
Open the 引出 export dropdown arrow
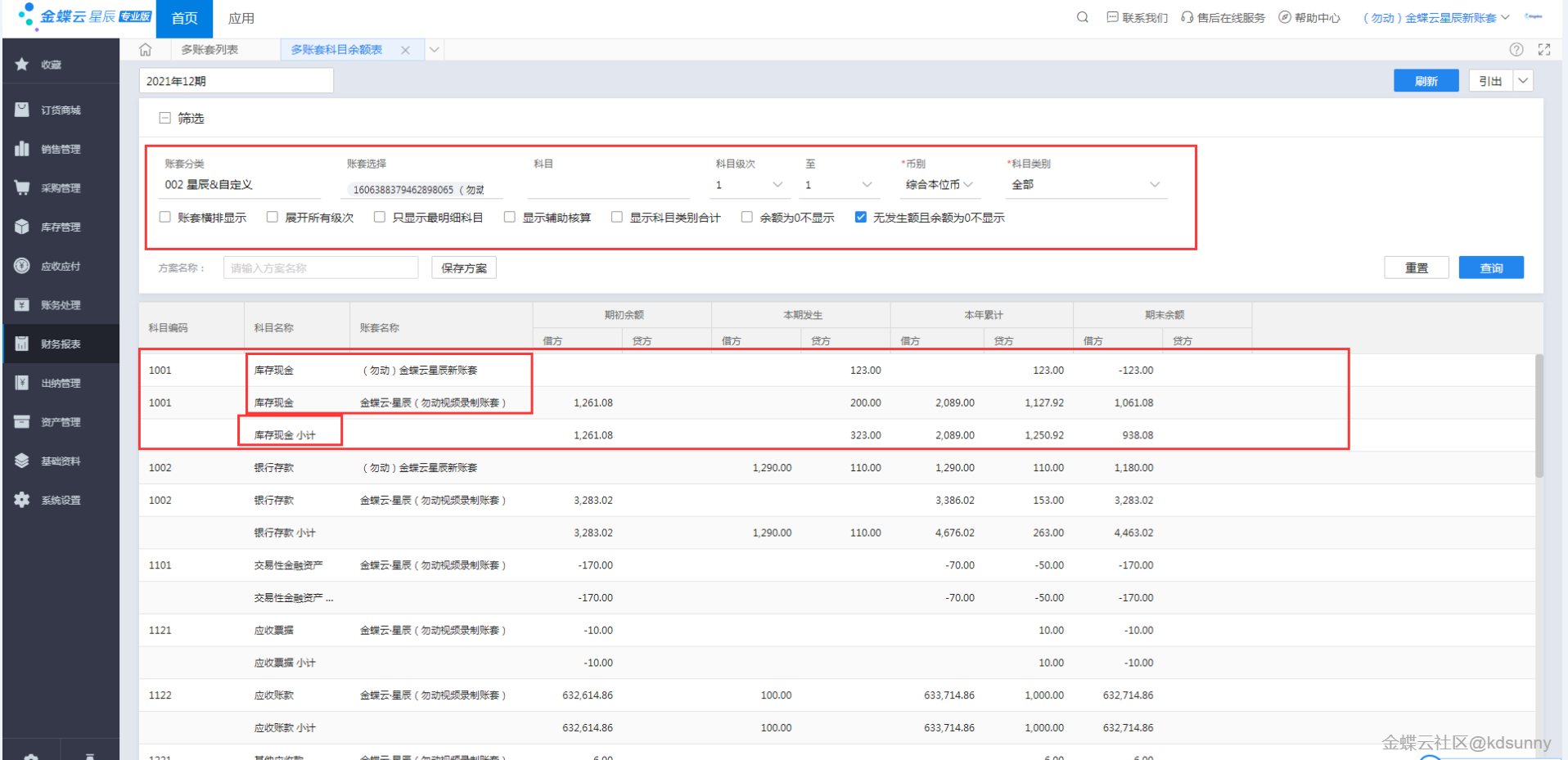click(1523, 81)
